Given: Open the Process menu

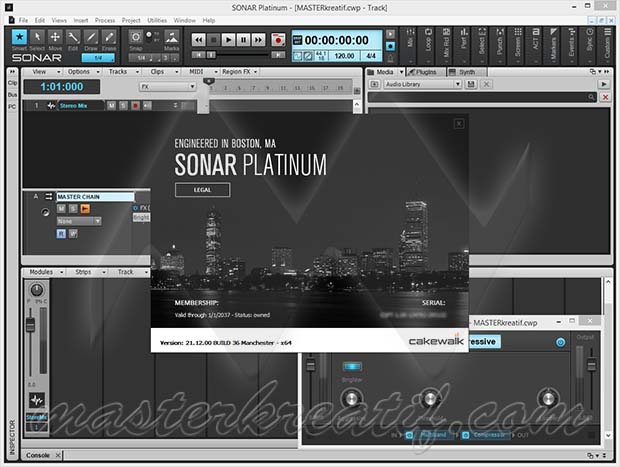Looking at the screenshot, I should click(105, 20).
